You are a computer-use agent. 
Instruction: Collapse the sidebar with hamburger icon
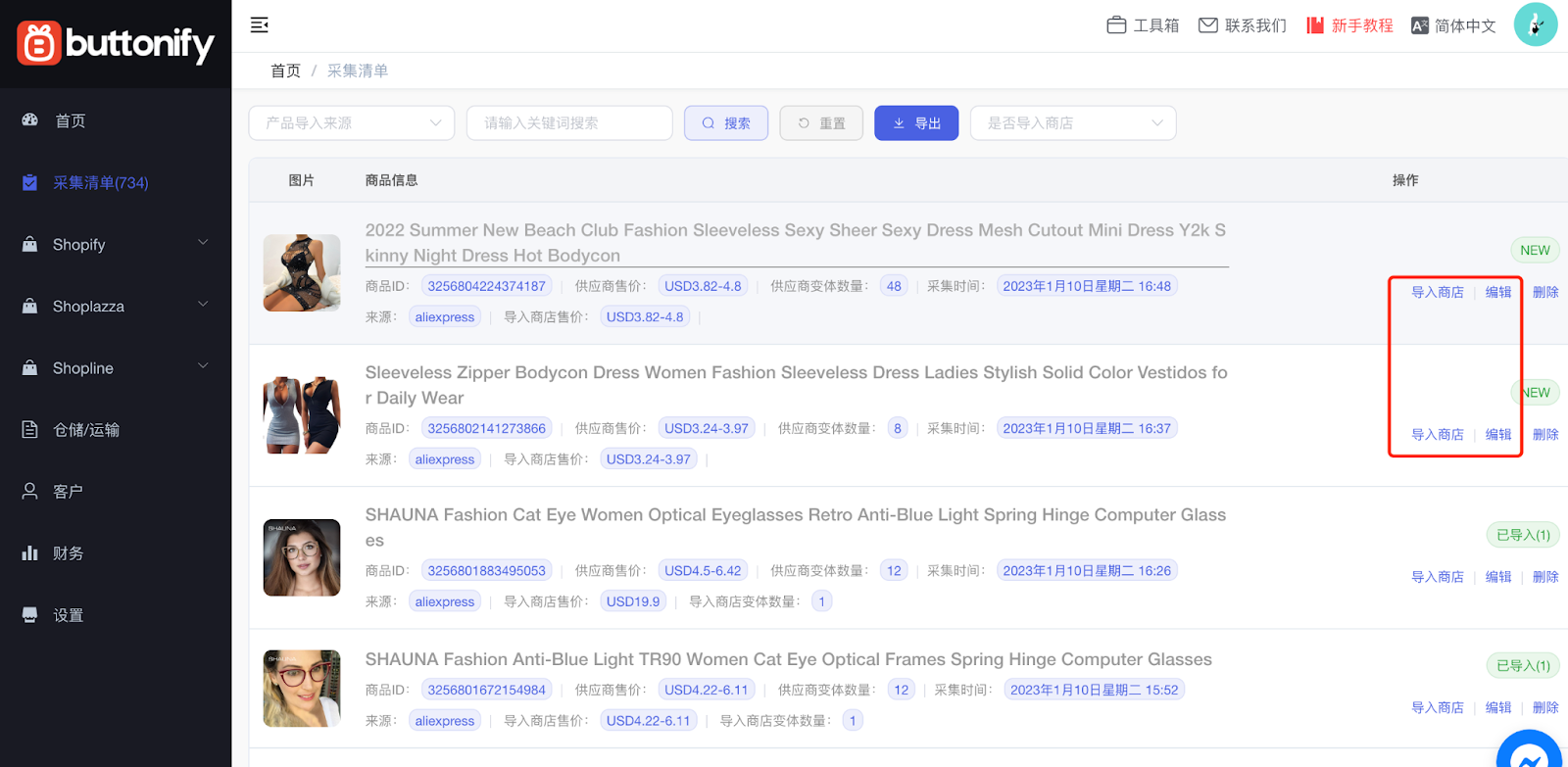(259, 25)
